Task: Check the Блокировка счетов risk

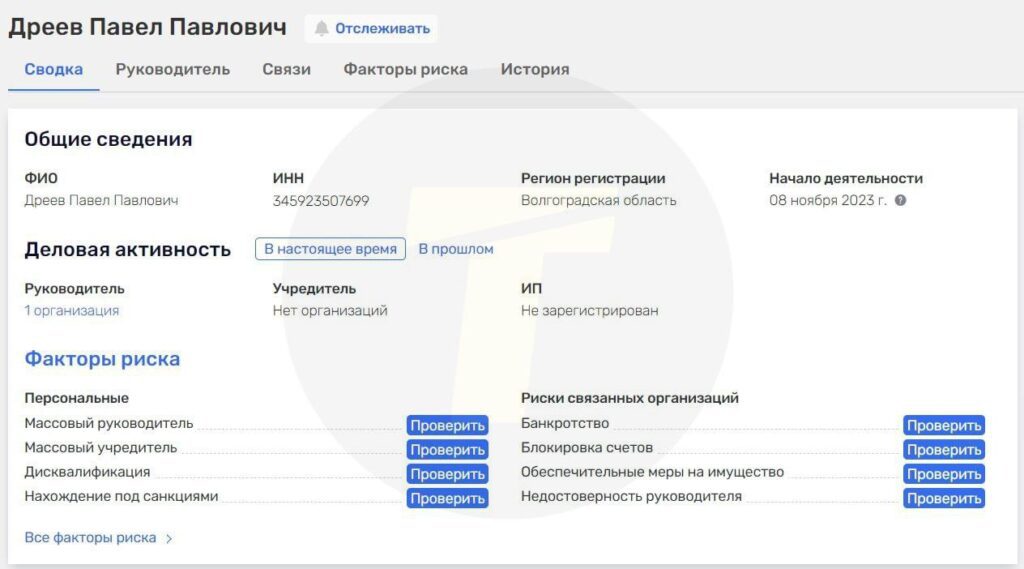Action: pos(943,450)
